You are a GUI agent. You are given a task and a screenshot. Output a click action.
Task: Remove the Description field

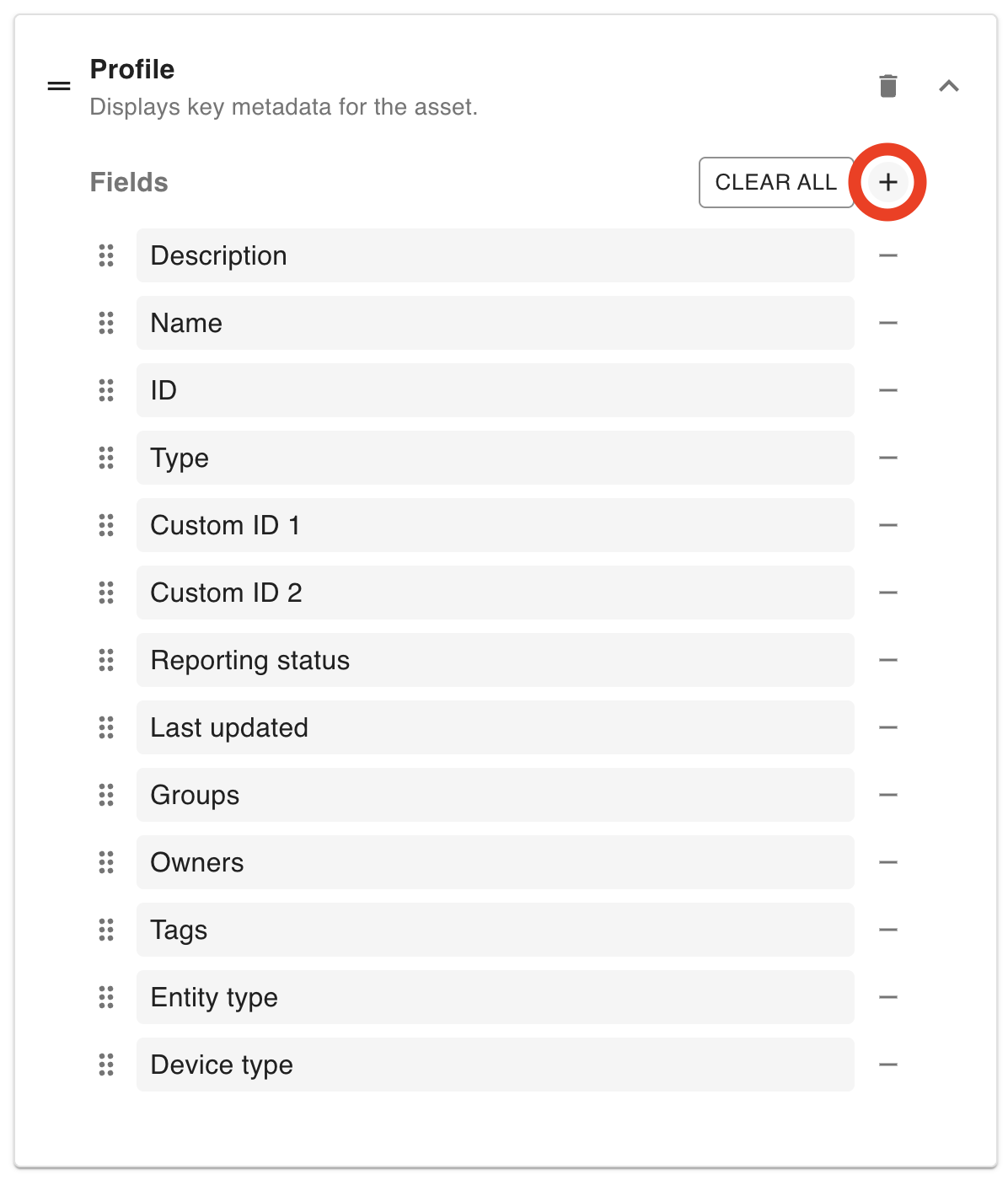click(887, 255)
